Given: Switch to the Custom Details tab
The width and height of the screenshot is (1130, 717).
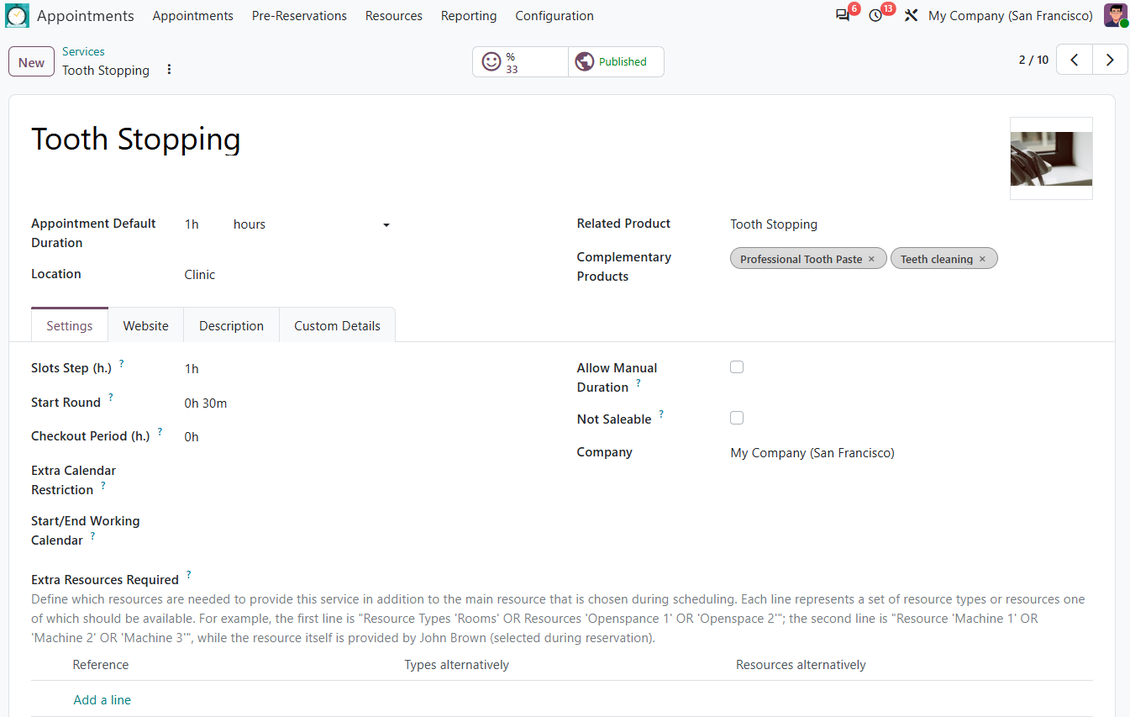Looking at the screenshot, I should [x=337, y=326].
